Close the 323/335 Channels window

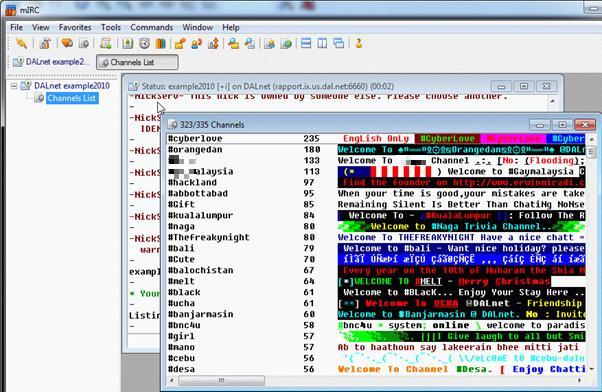585,125
